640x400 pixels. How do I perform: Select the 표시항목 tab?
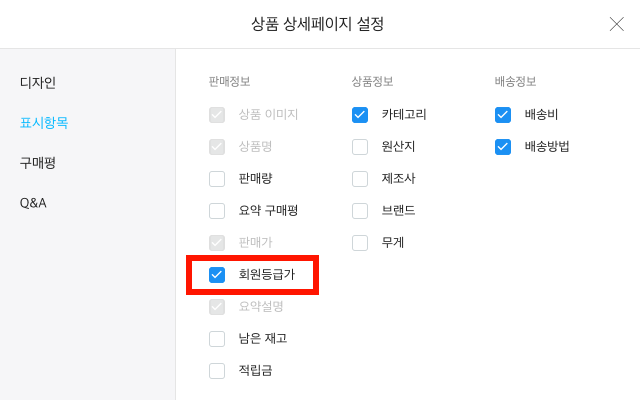pos(44,122)
